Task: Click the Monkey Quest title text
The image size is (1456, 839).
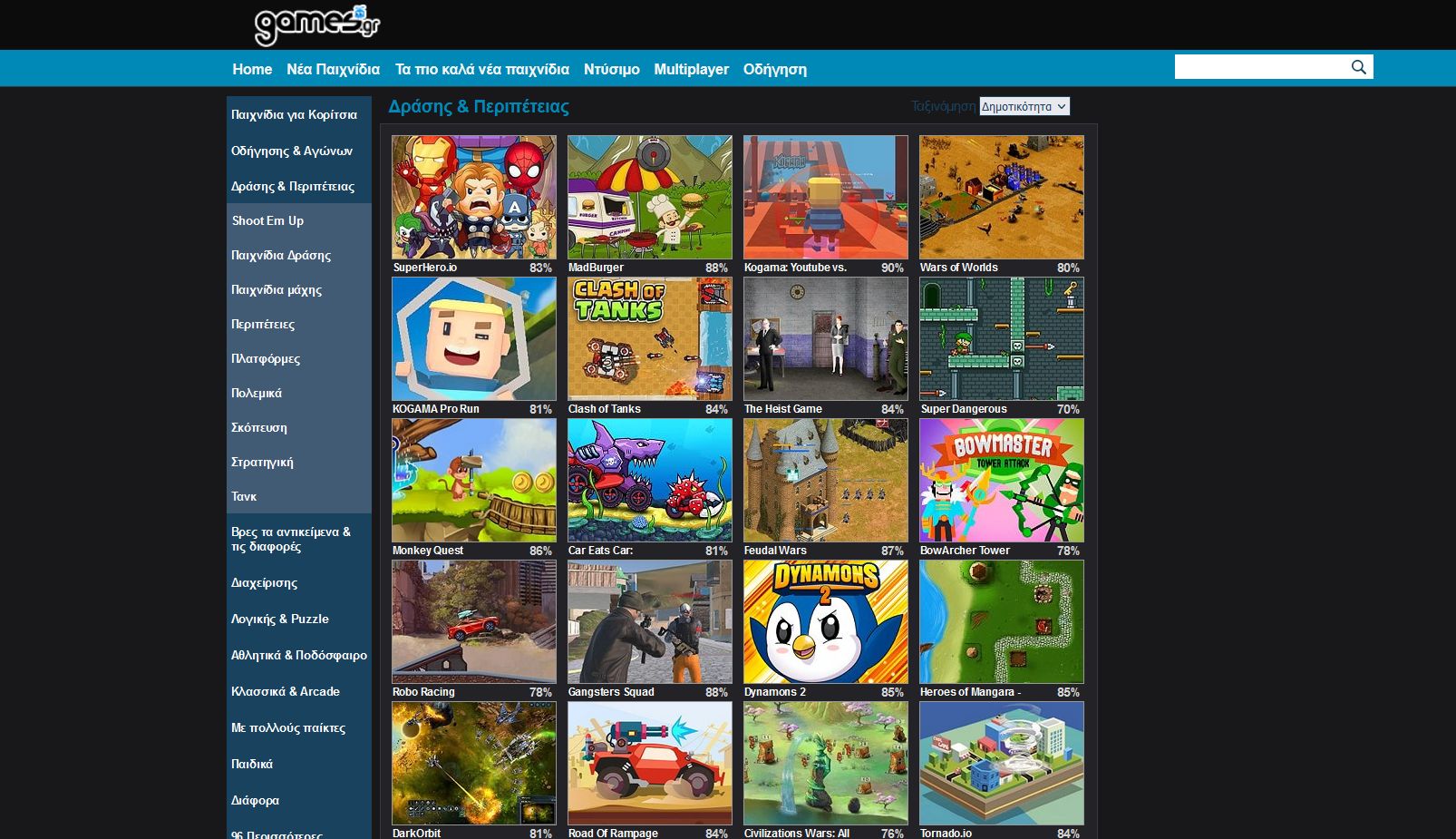Action: tap(428, 551)
